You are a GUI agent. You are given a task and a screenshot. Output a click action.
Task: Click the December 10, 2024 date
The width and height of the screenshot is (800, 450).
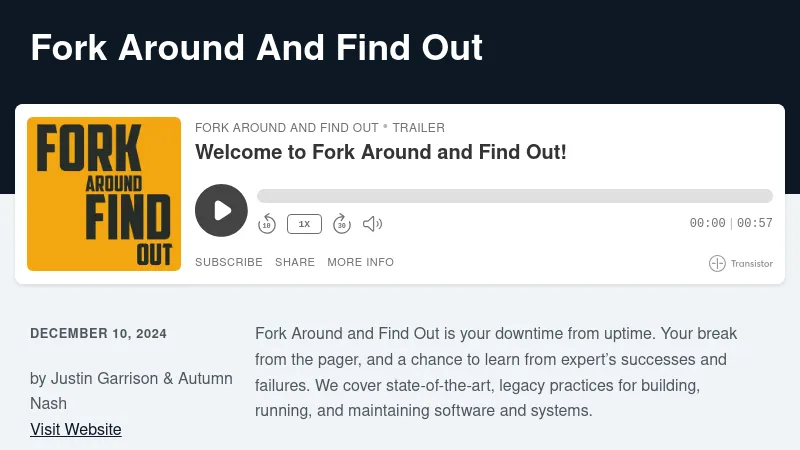point(98,334)
